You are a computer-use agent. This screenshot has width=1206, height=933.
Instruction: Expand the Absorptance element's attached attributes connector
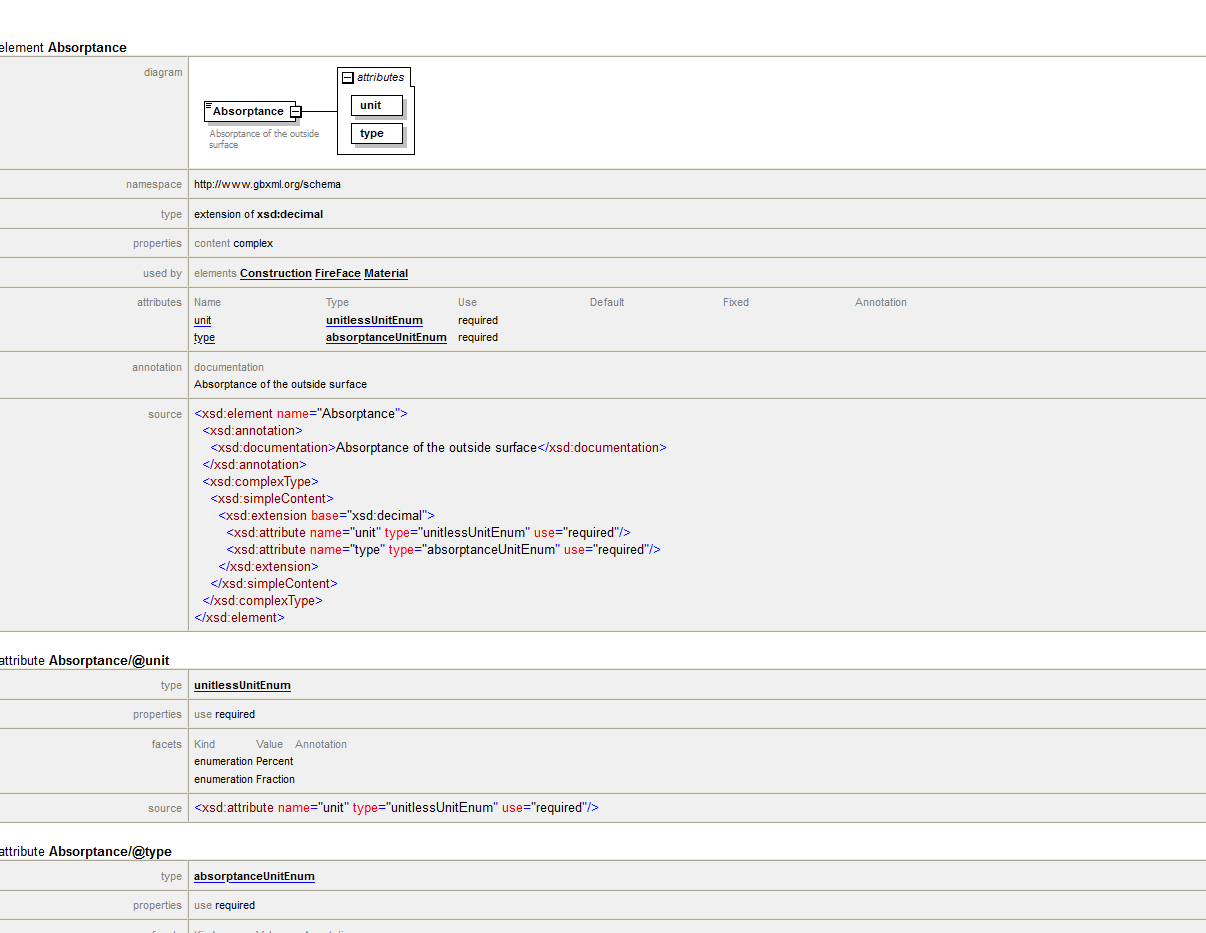pos(295,112)
